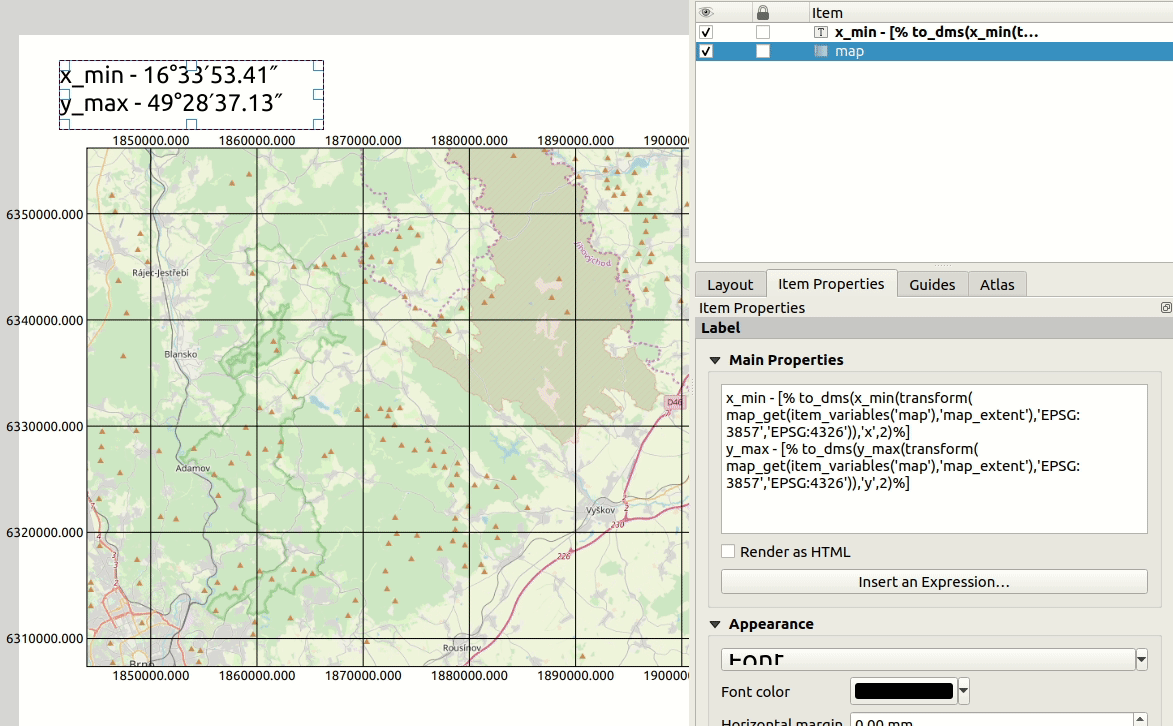Switch to the Guides tab
Screen dimensions: 1173x726
(932, 284)
